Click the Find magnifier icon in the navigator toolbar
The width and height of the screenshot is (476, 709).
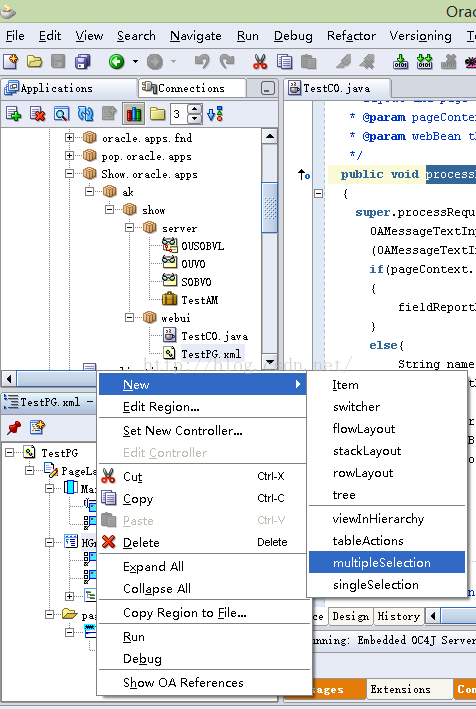[61, 114]
